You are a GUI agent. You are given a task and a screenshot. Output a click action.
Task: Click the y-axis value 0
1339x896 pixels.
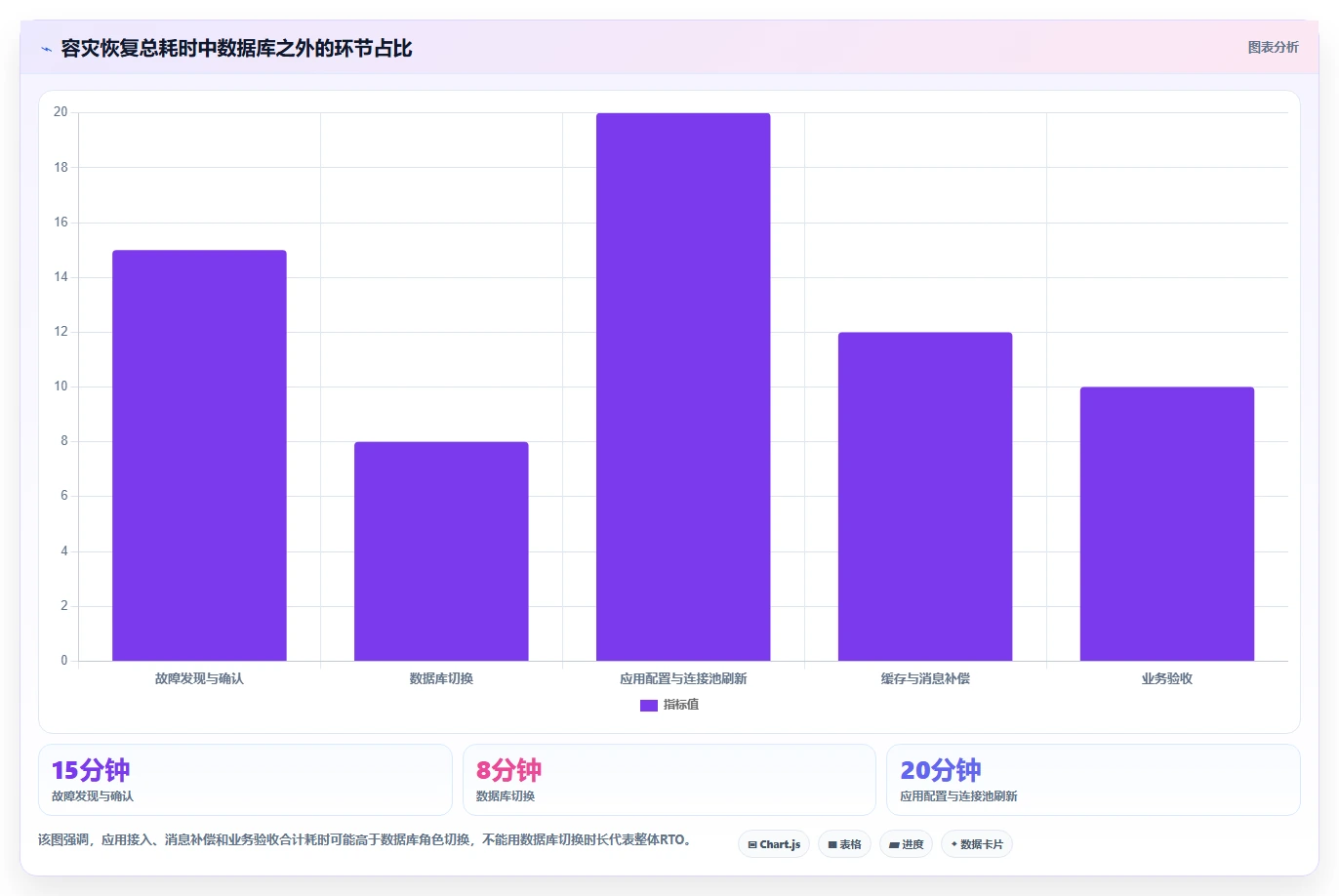tap(64, 661)
